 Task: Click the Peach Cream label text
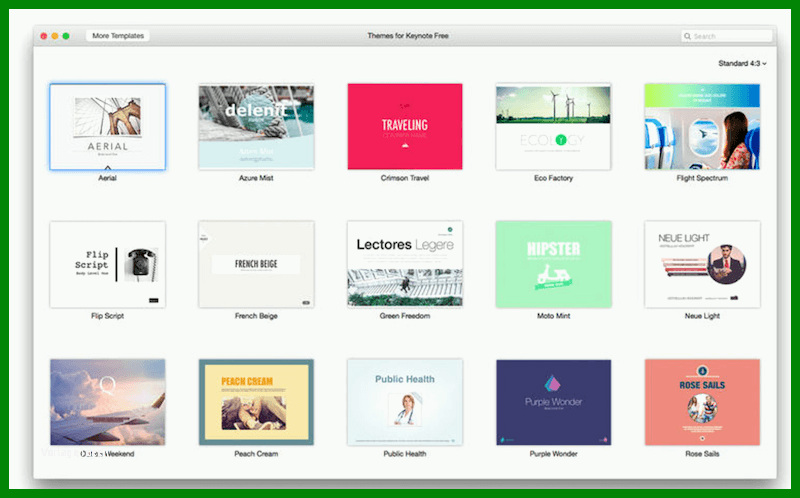pos(256,454)
